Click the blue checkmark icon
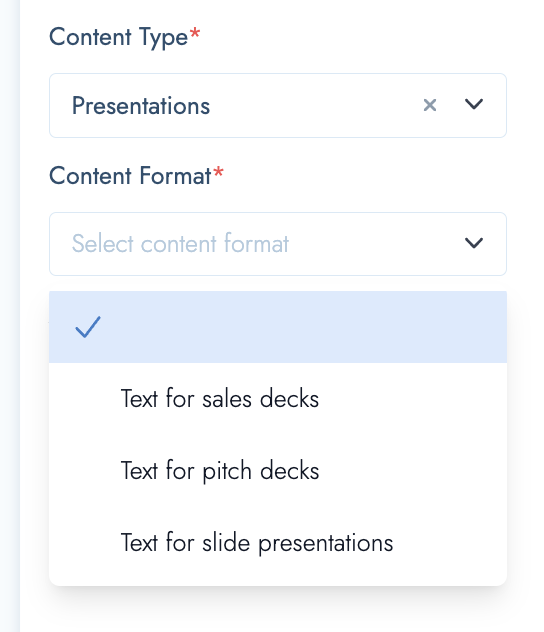This screenshot has width=544, height=632. coord(88,327)
